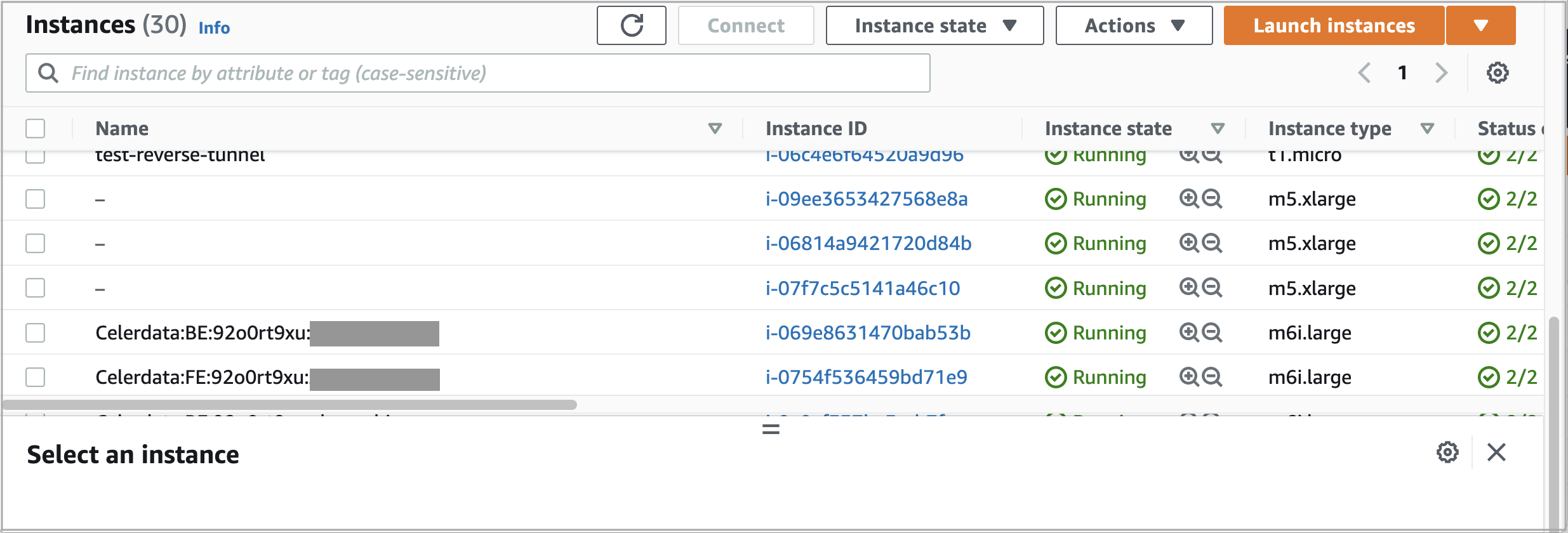Toggle the select-all instances checkbox
Image resolution: width=1568 pixels, height=533 pixels.
pyautogui.click(x=36, y=128)
